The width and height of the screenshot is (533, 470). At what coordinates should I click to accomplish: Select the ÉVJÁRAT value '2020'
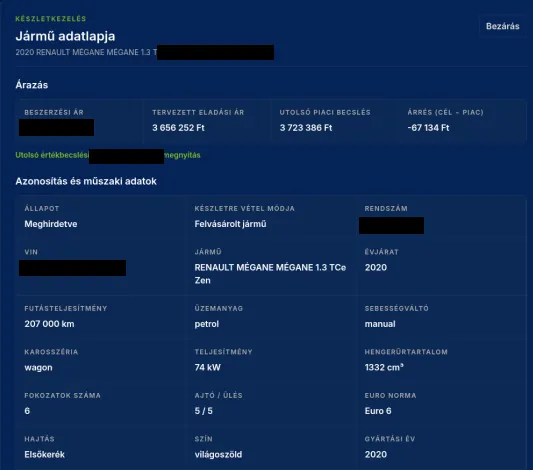point(376,267)
